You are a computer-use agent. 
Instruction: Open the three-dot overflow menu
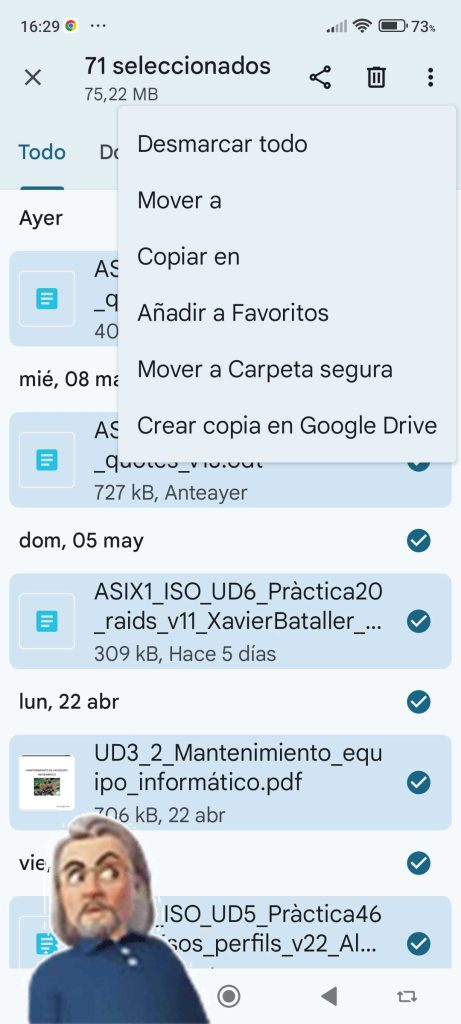click(x=430, y=78)
